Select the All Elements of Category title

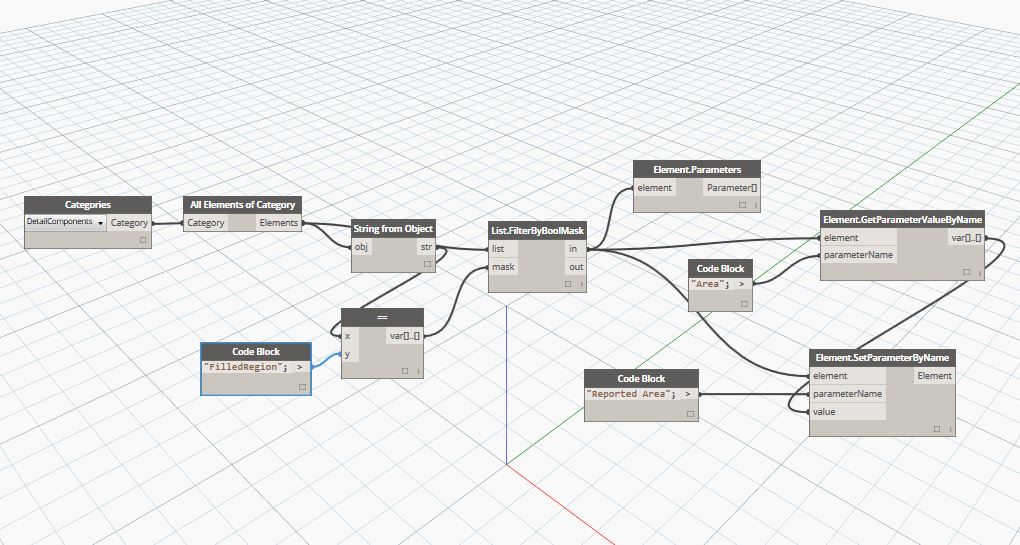[x=243, y=205]
